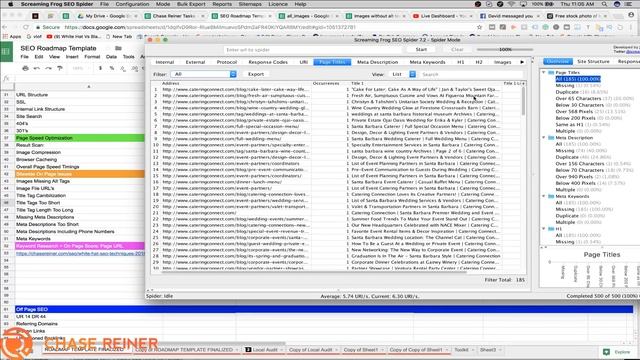Screen dimensions: 640x360
Task: Click the Export button
Action: pyautogui.click(x=256, y=74)
